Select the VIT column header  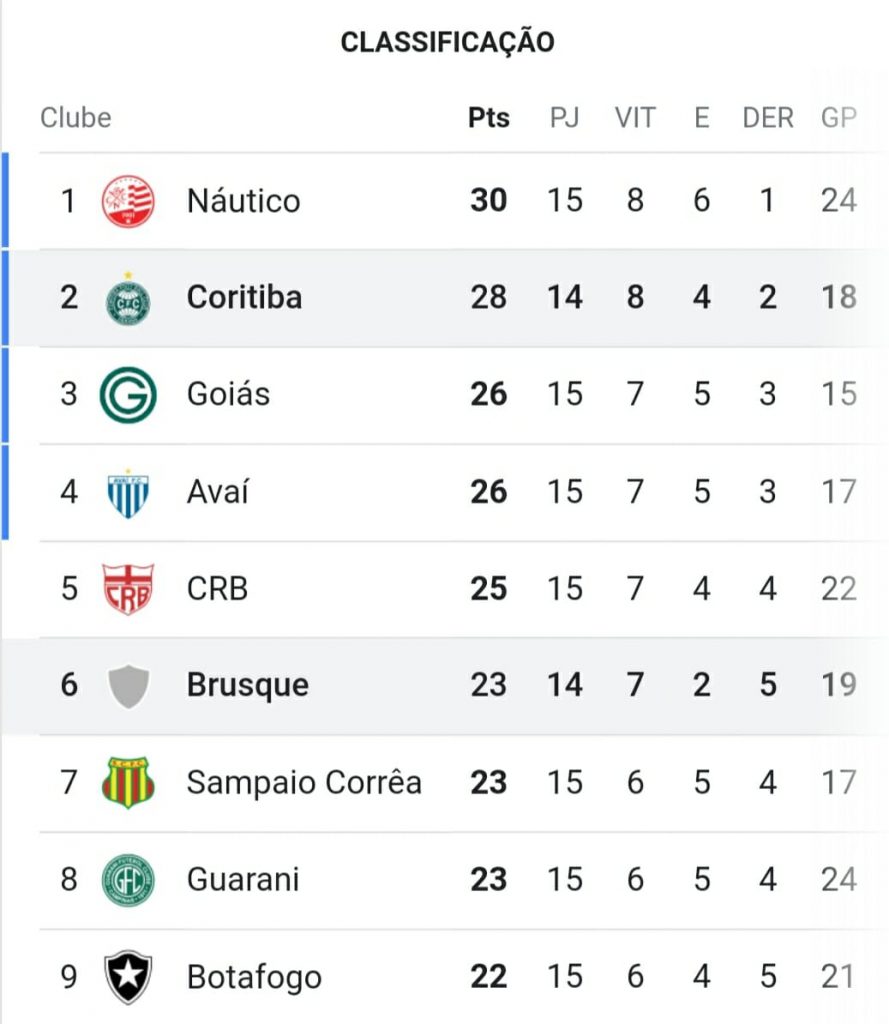click(x=635, y=118)
